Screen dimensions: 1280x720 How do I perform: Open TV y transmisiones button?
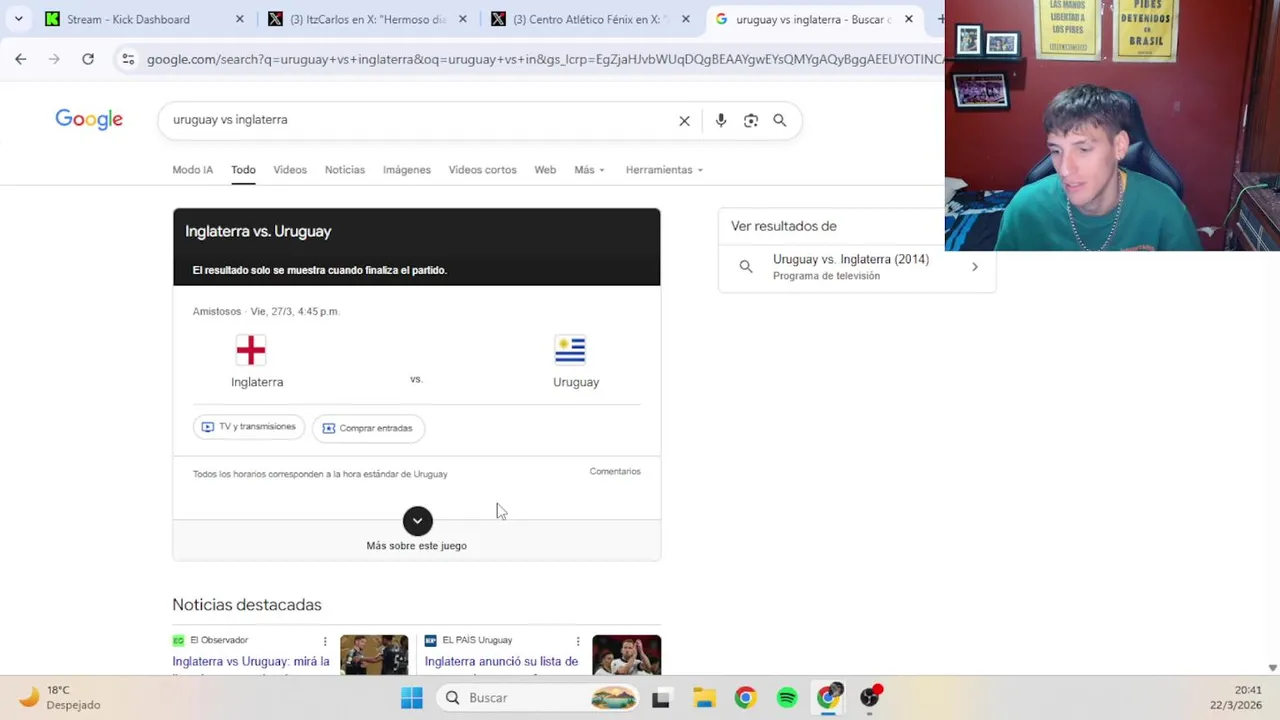(249, 427)
